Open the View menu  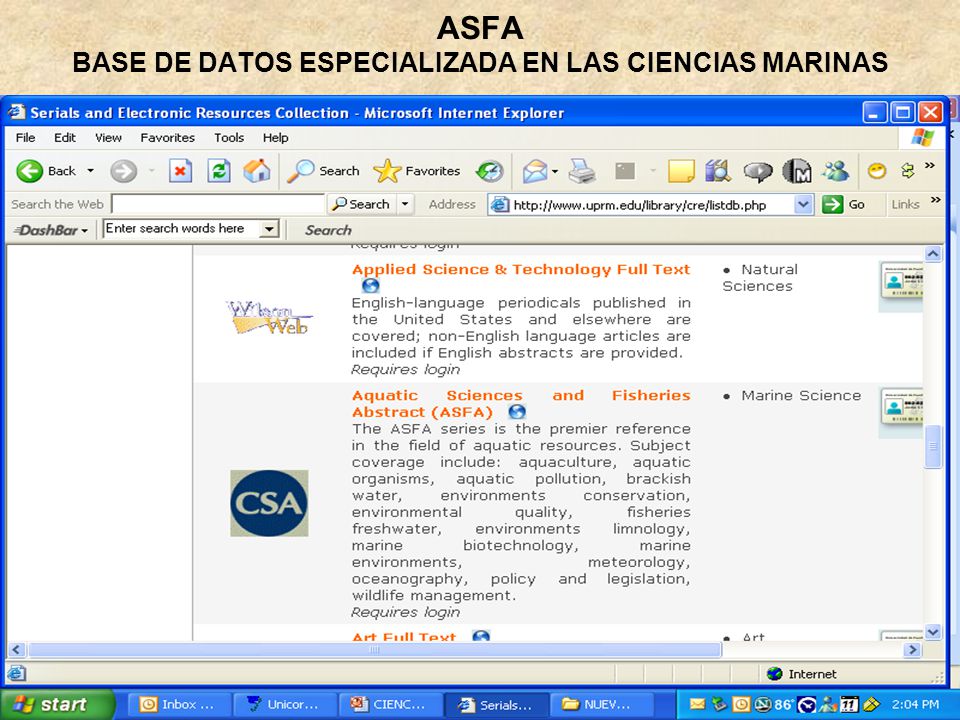pyautogui.click(x=108, y=138)
